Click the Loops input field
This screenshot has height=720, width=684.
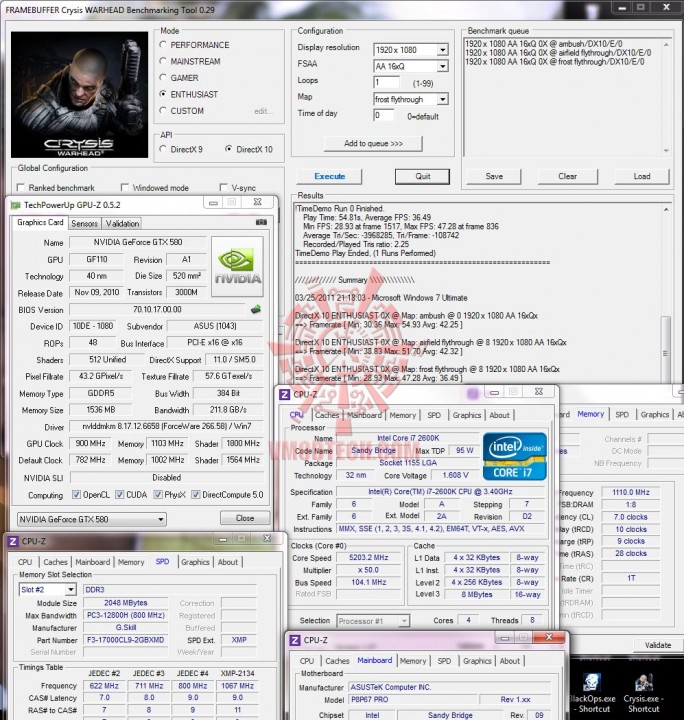386,83
